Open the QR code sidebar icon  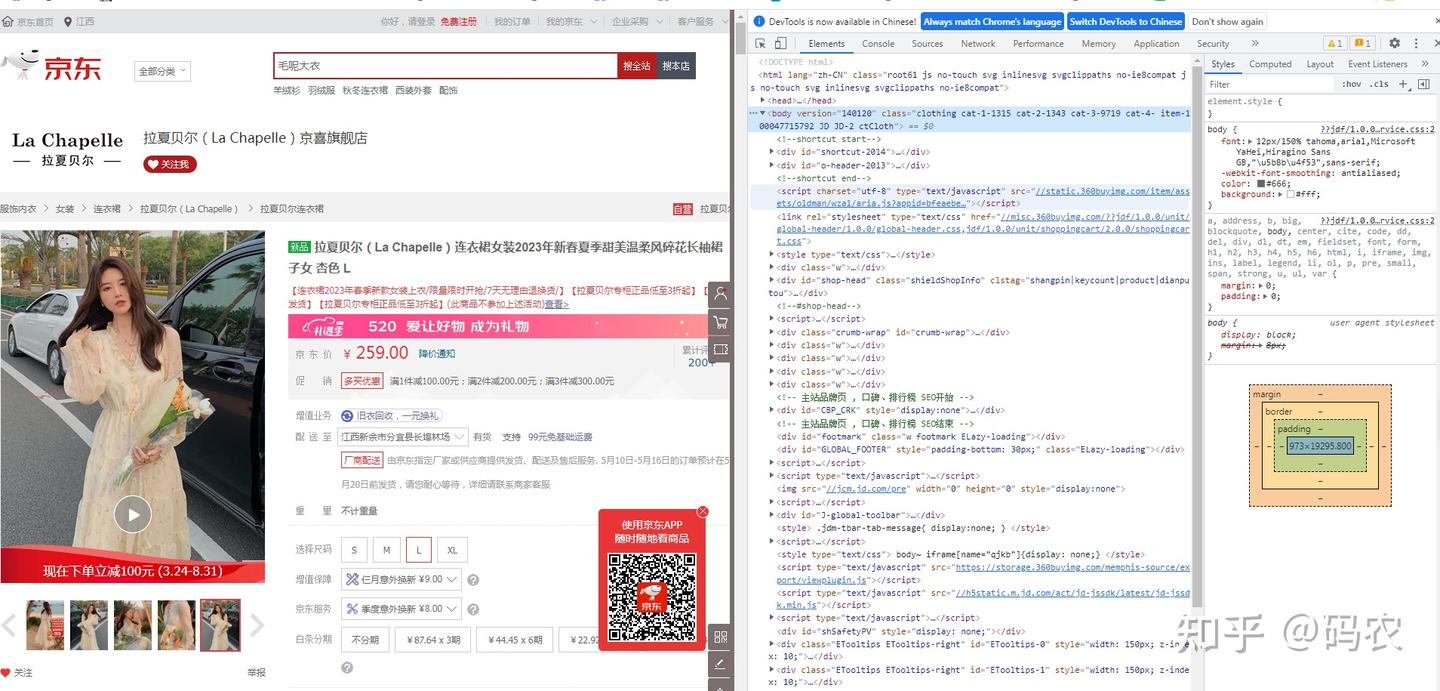720,637
